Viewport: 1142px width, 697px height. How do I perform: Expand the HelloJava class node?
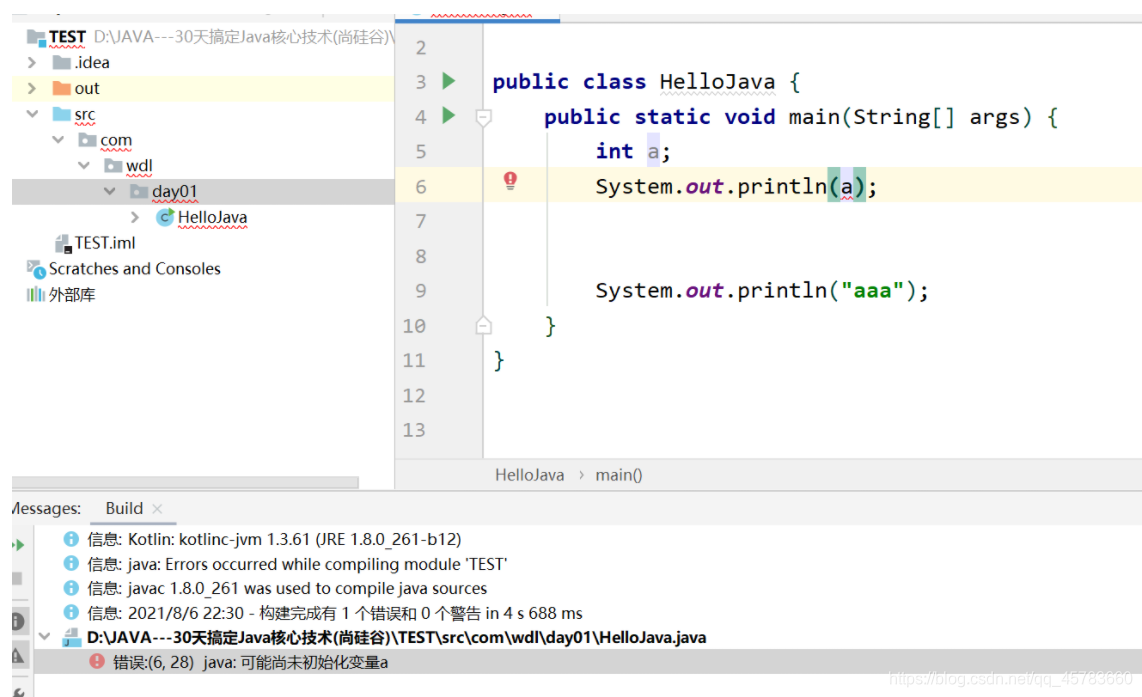135,217
